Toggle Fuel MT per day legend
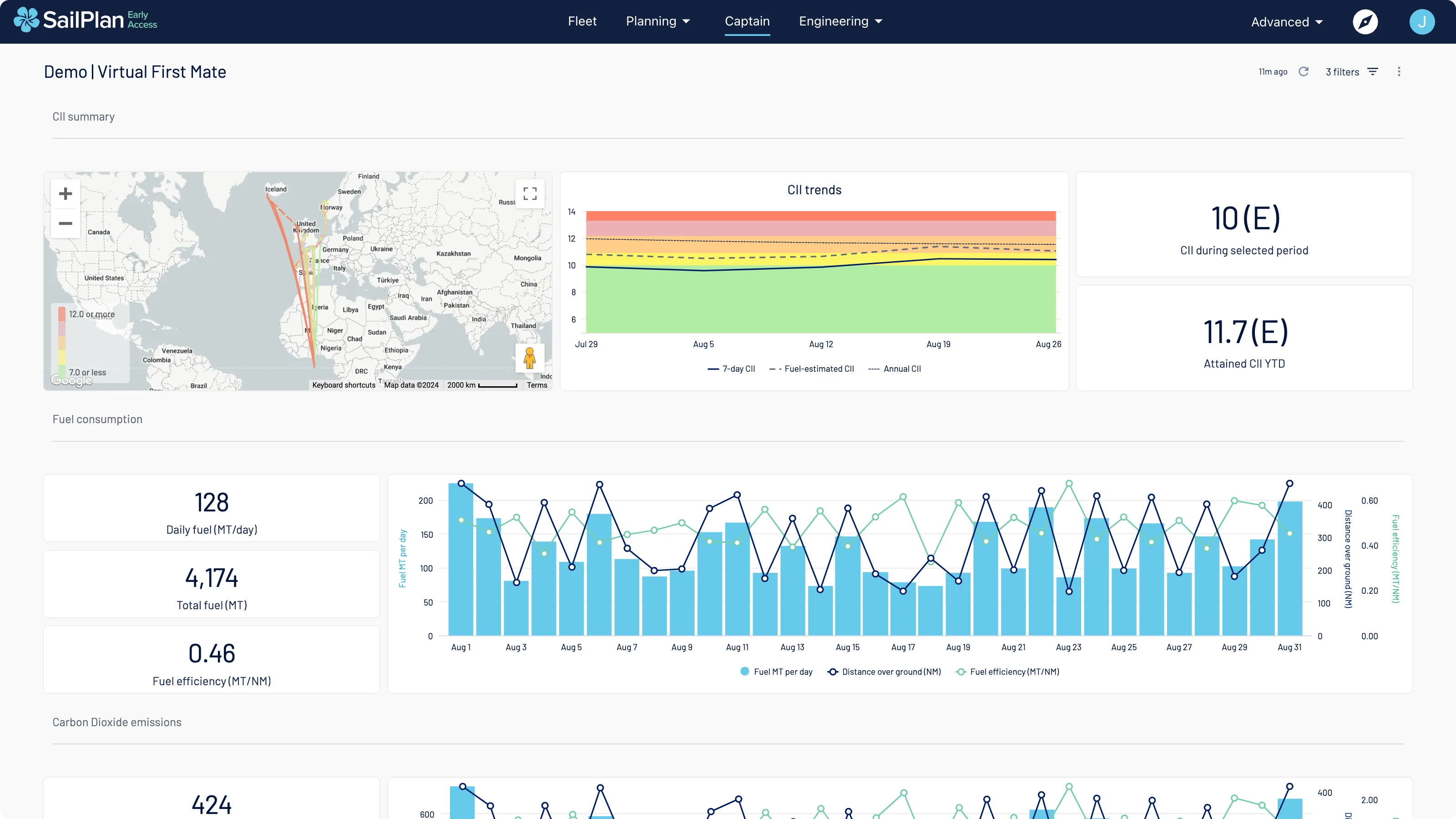 point(776,672)
